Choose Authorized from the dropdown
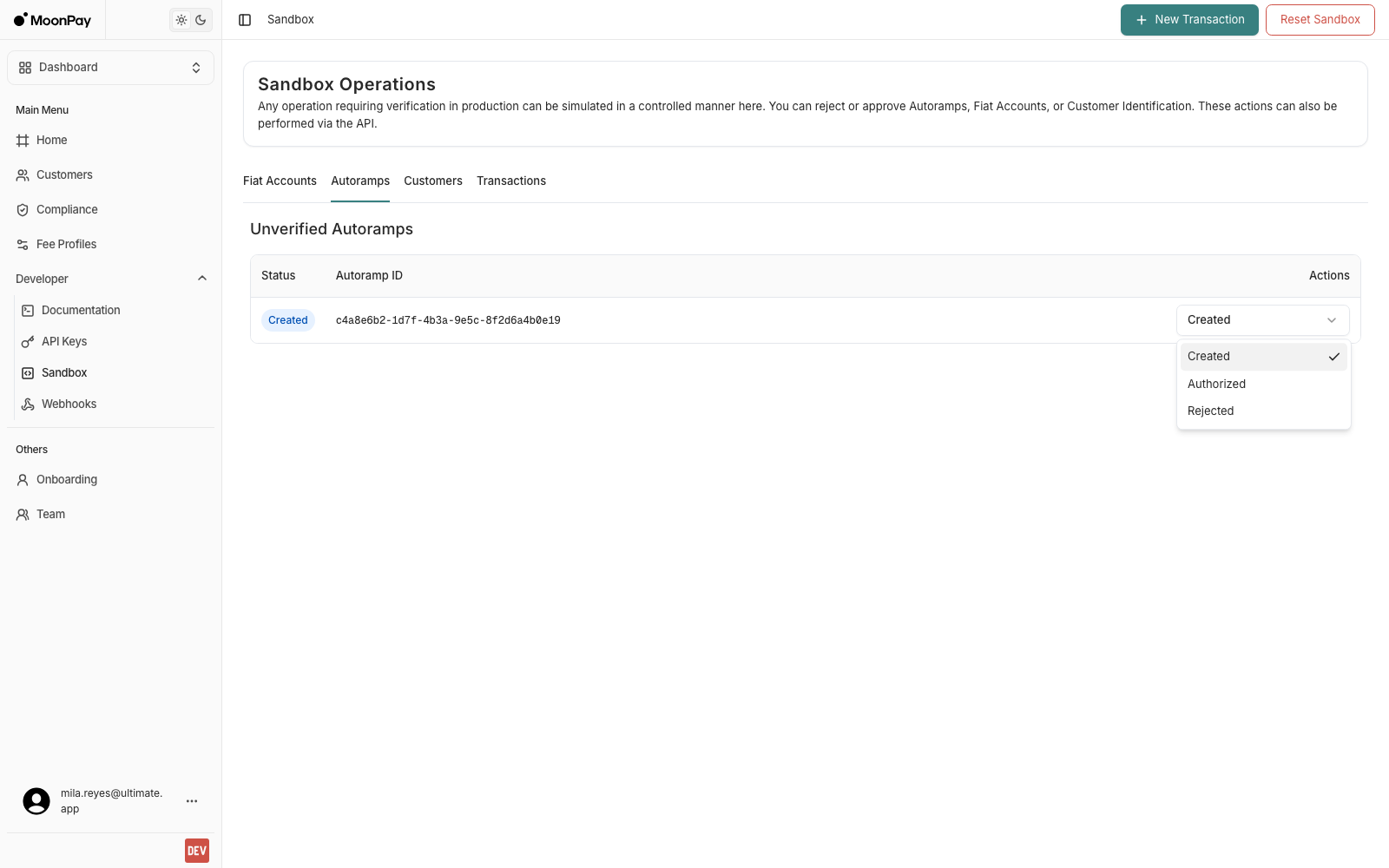Viewport: 1389px width, 868px height. click(1264, 385)
